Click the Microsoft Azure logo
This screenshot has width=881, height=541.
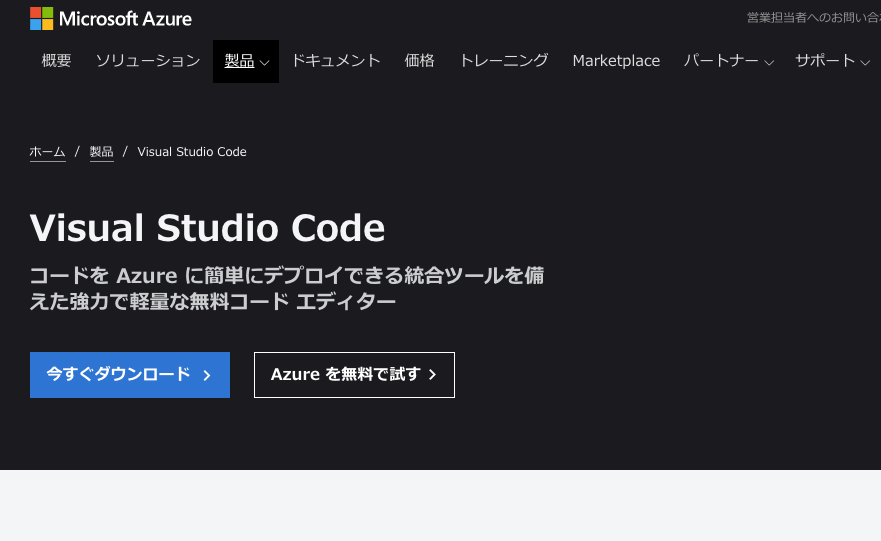[111, 19]
